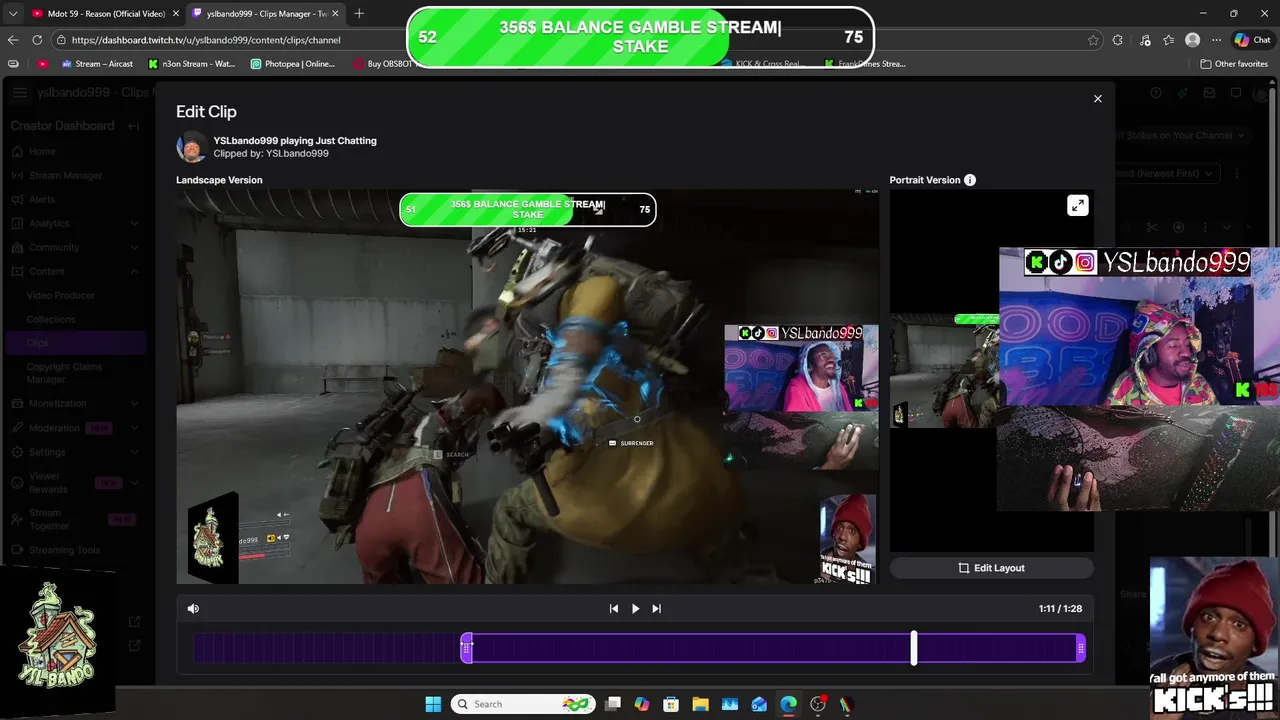Image resolution: width=1280 pixels, height=720 pixels.
Task: Open the Favorites list icon
Action: click(x=1168, y=40)
